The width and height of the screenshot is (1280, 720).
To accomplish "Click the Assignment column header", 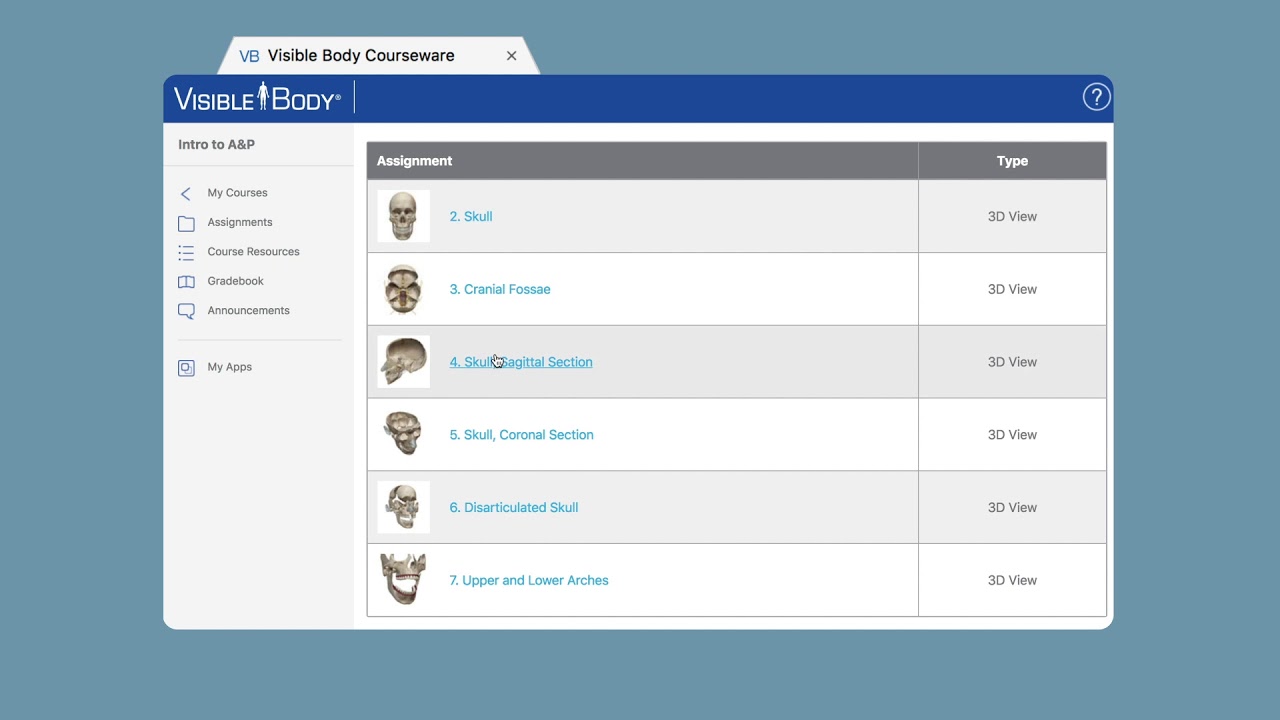I will pyautogui.click(x=642, y=161).
